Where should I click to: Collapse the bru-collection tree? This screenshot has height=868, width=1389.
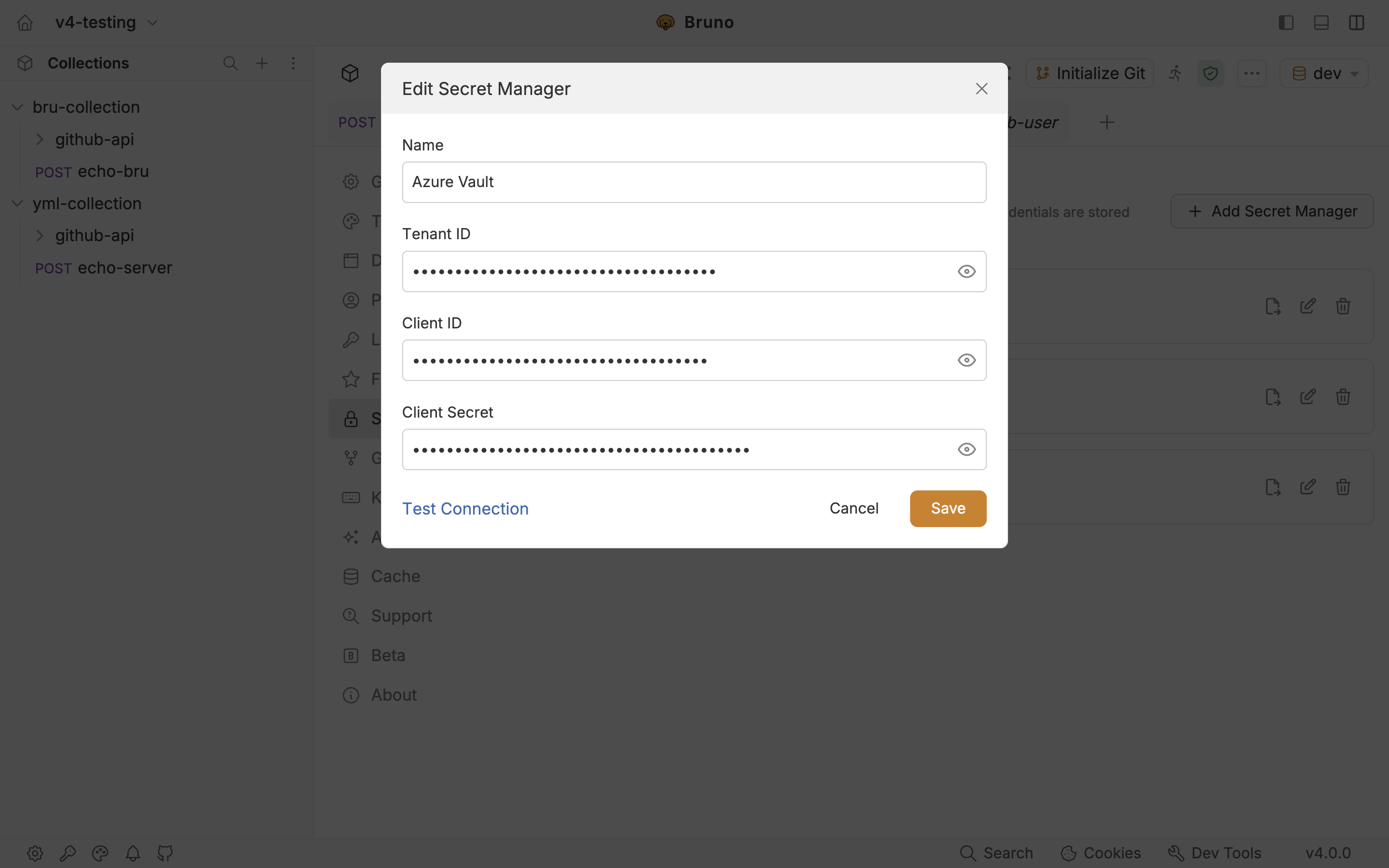pos(17,108)
